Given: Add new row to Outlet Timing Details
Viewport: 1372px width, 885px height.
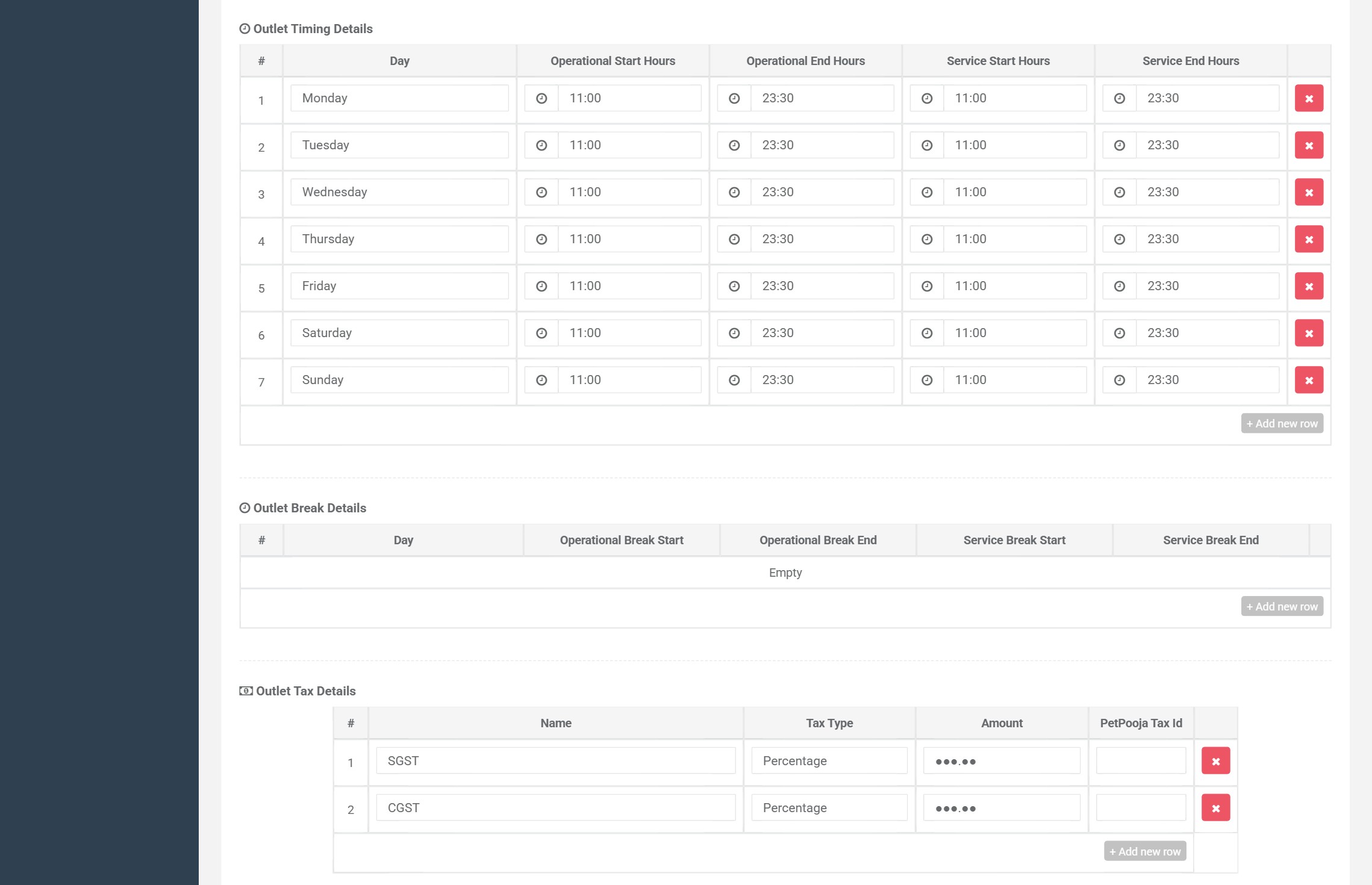Looking at the screenshot, I should coord(1282,423).
